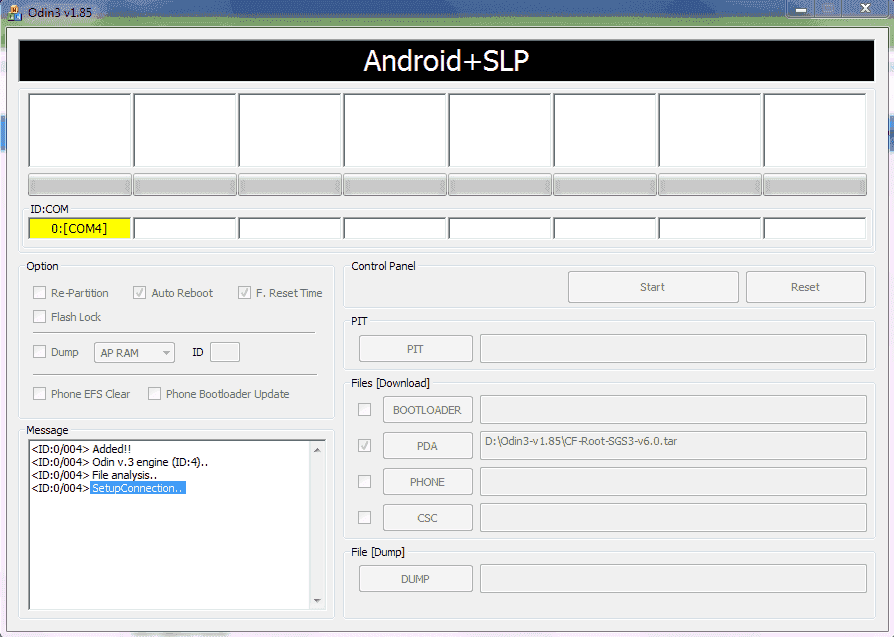This screenshot has height=637, width=894.
Task: Click the CSC file path field
Action: [x=673, y=517]
